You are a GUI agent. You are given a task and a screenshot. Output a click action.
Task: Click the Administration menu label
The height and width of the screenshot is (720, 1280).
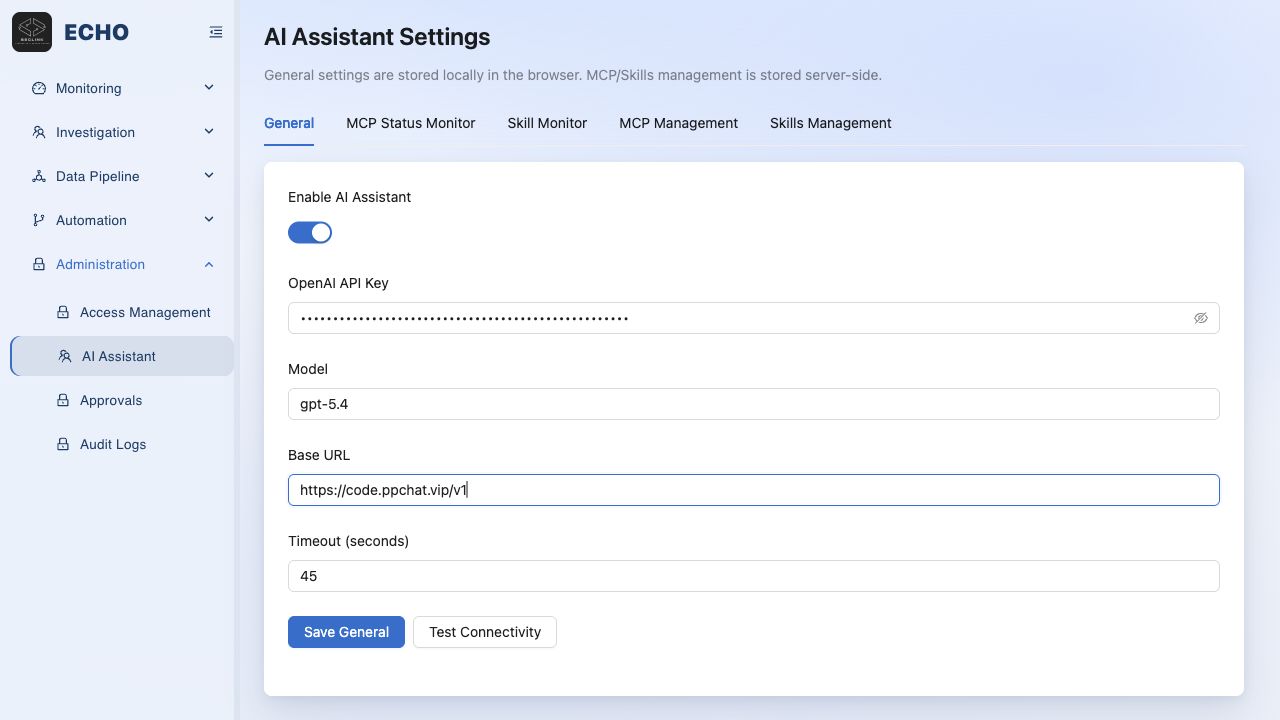coord(100,264)
